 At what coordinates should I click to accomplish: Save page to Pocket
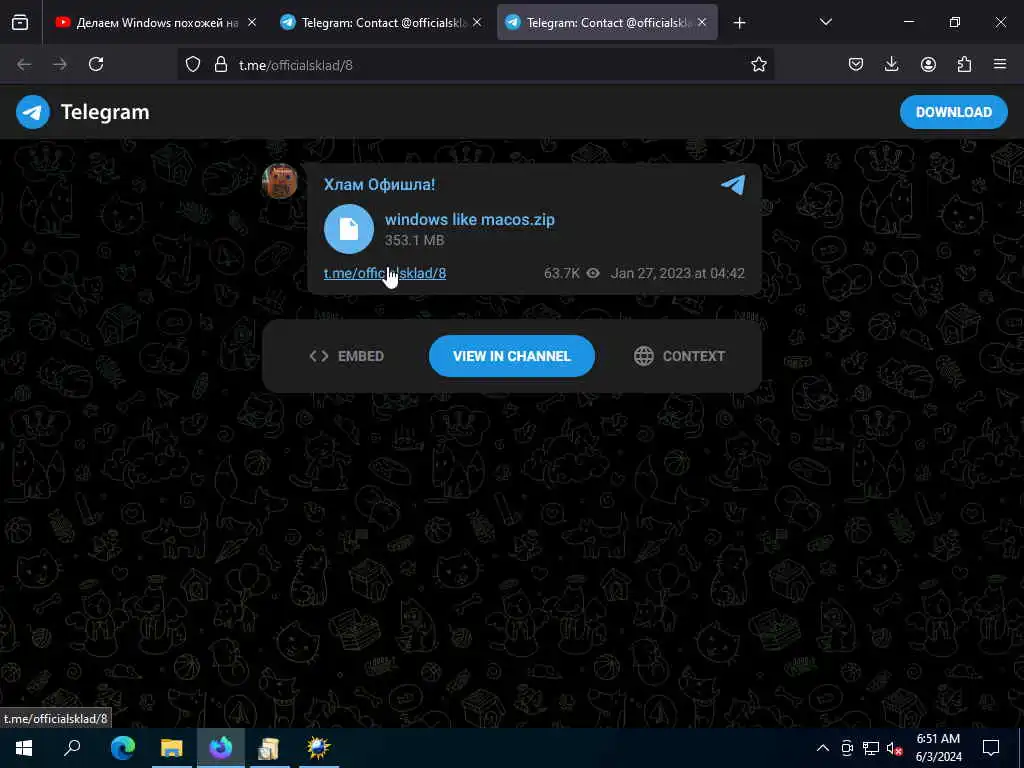click(x=856, y=64)
